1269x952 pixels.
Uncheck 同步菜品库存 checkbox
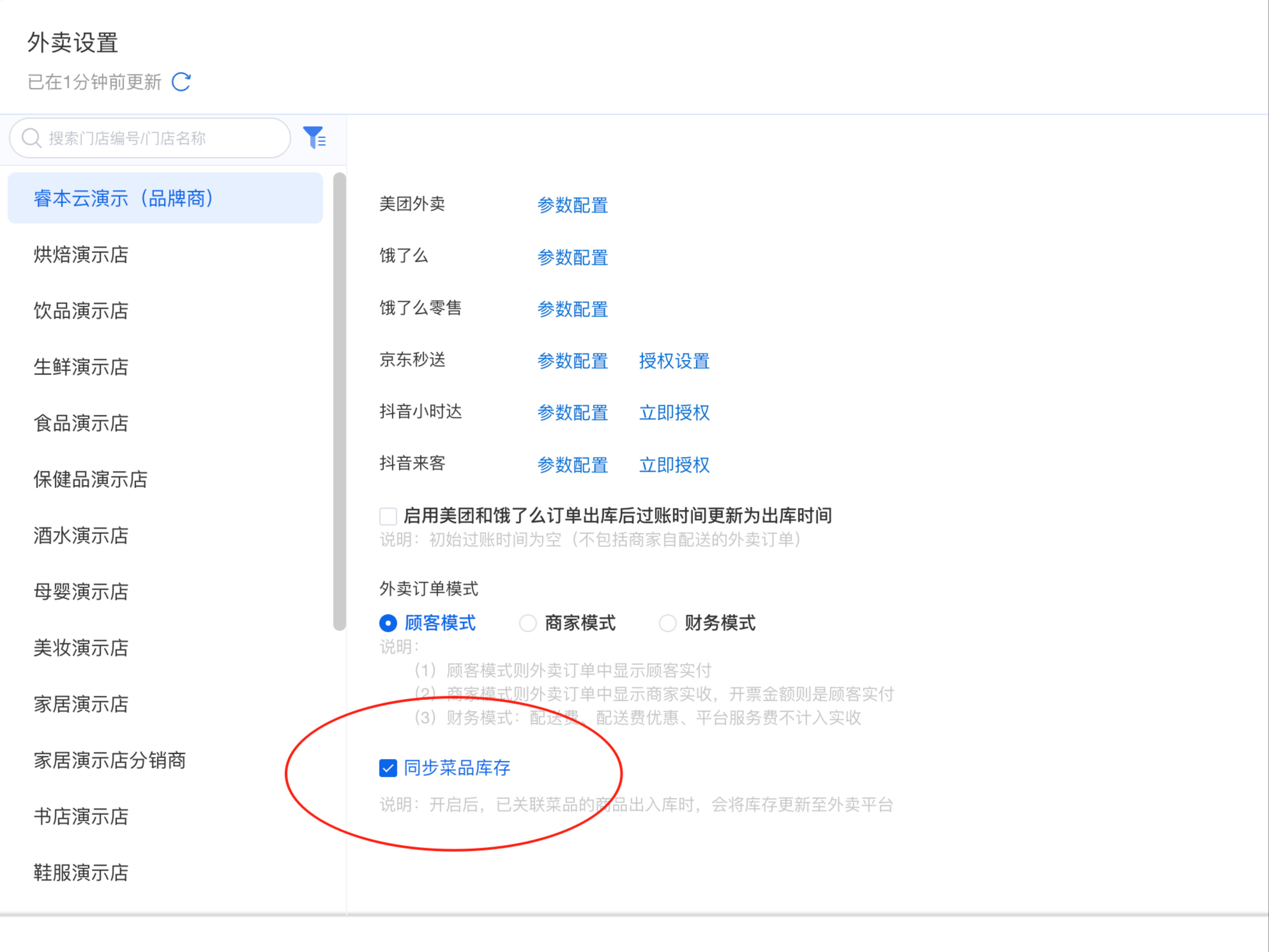coord(388,768)
